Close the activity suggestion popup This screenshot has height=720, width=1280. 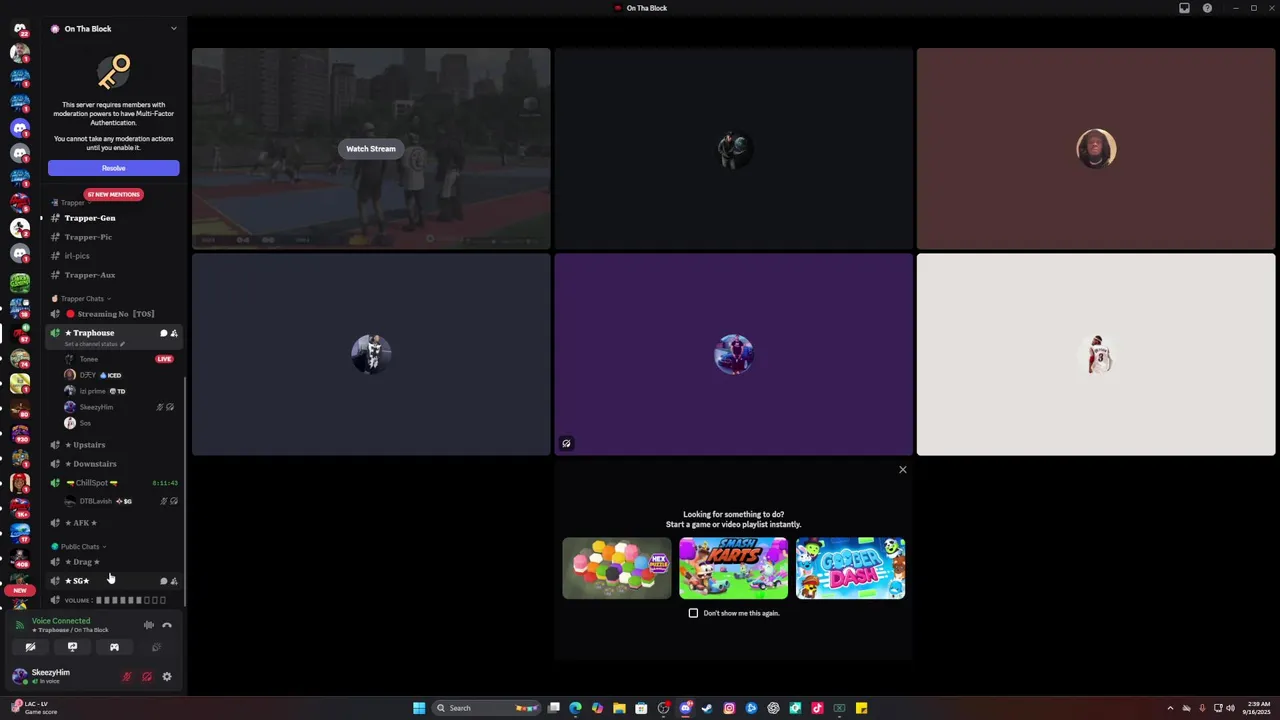click(902, 470)
